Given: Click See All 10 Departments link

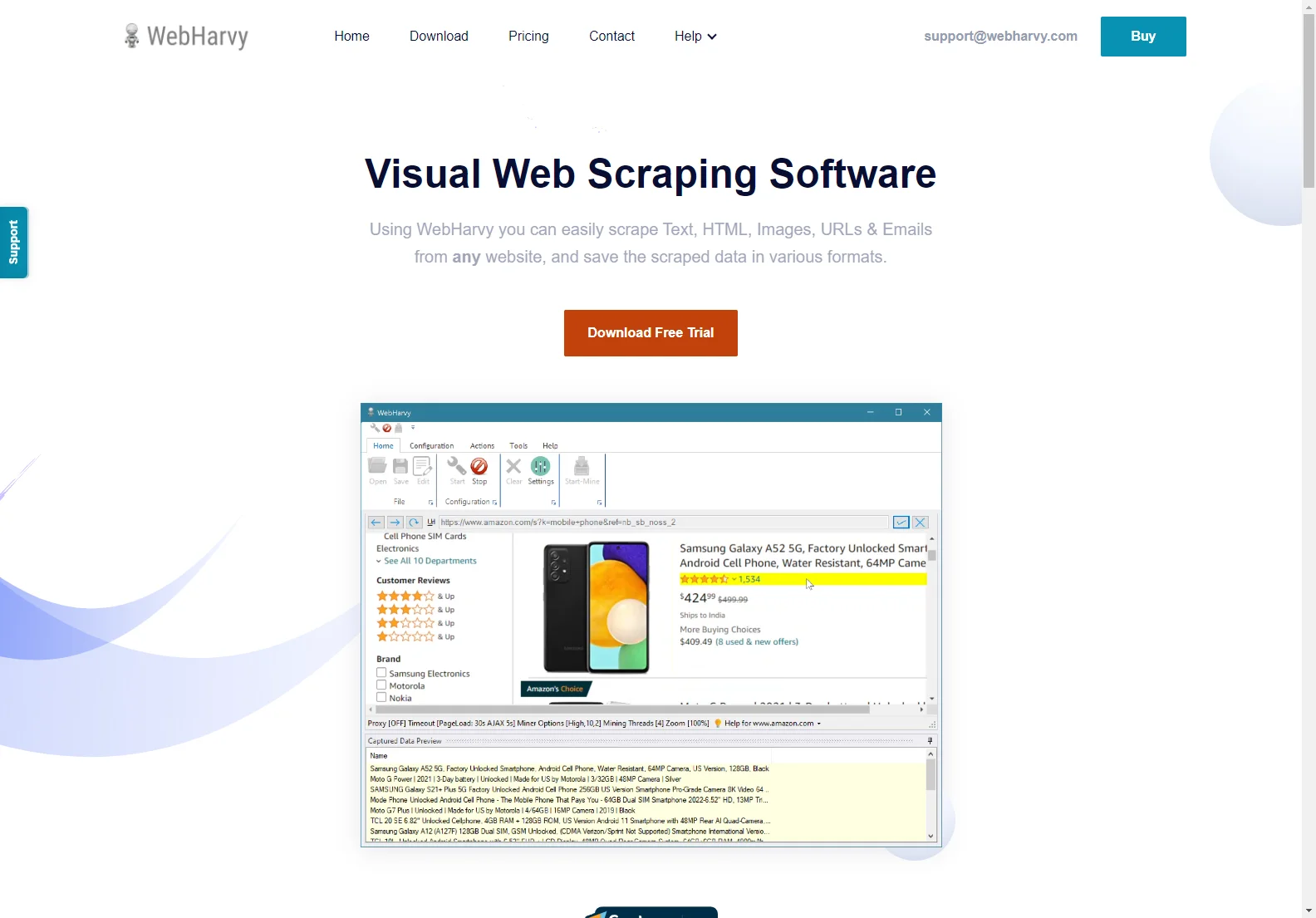Looking at the screenshot, I should point(430,561).
